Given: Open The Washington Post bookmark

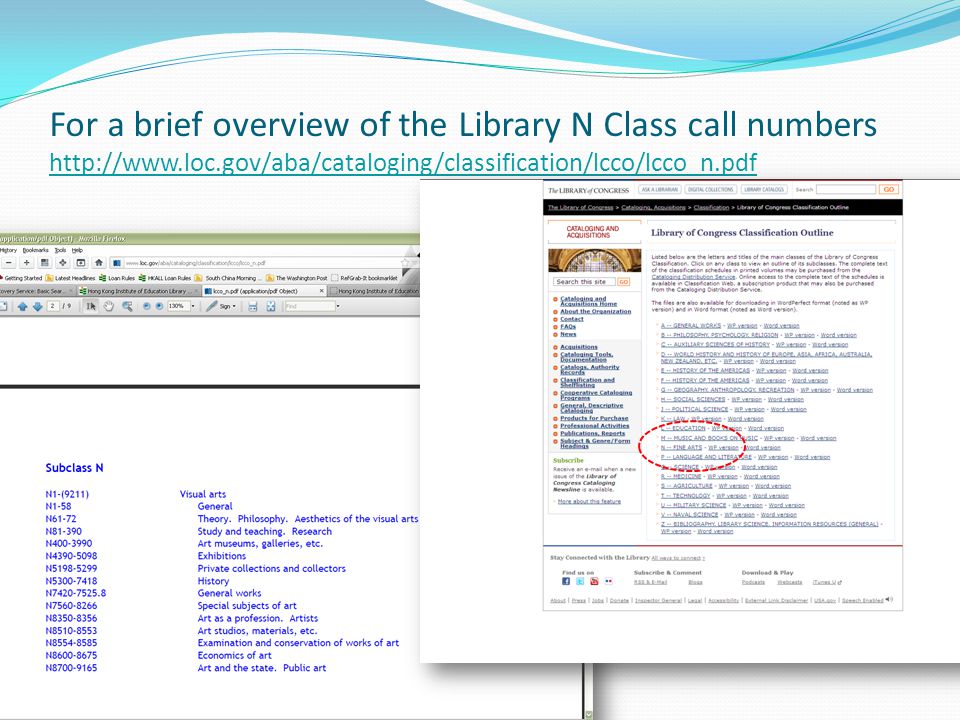Looking at the screenshot, I should [297, 278].
